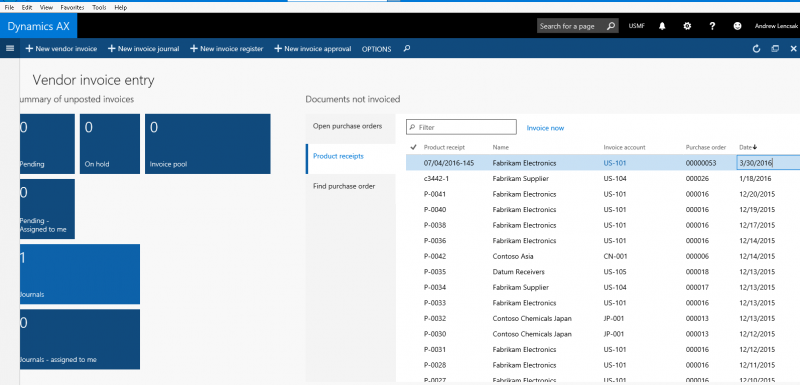This screenshot has width=800, height=385.
Task: Open Journals - assigned to me tile
Action: pyautogui.click(x=80, y=339)
